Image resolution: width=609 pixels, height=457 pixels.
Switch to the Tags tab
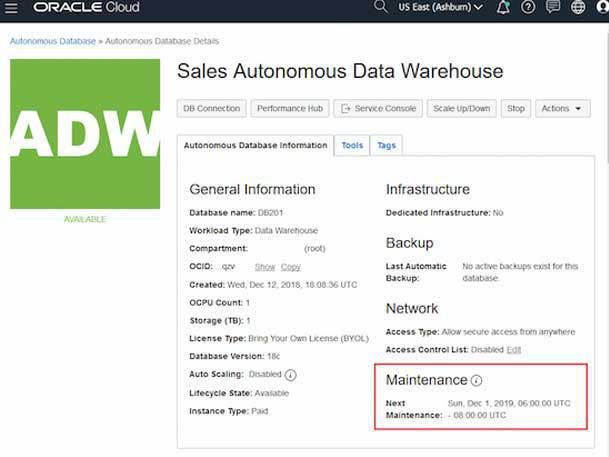[x=386, y=145]
